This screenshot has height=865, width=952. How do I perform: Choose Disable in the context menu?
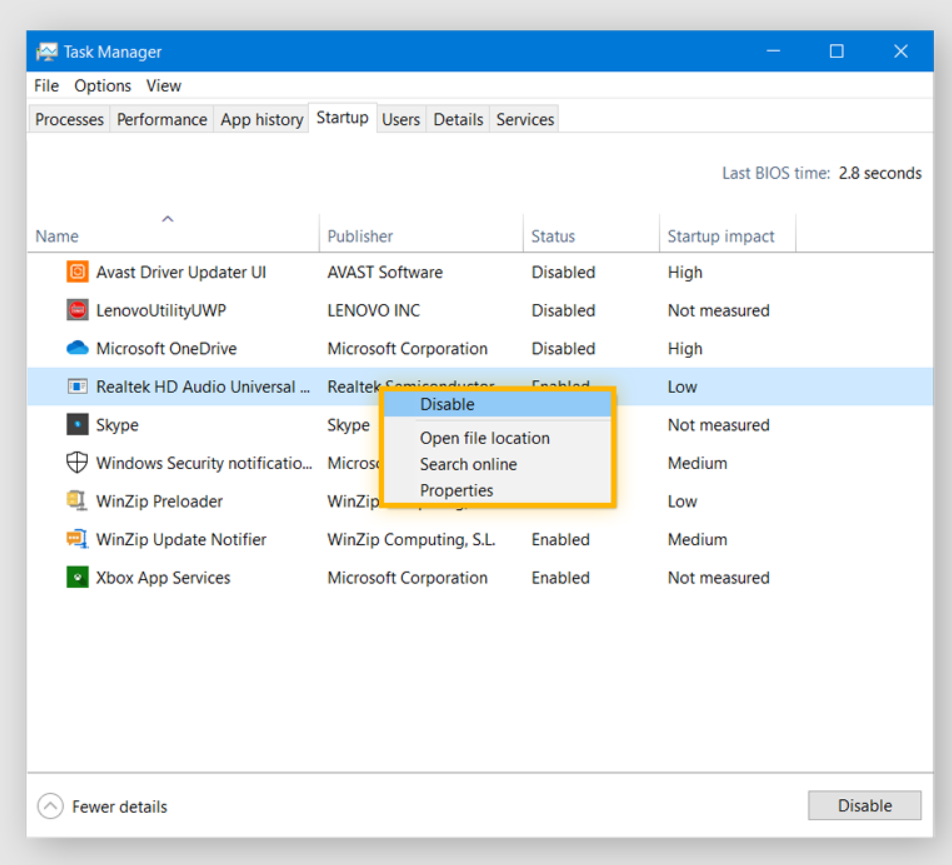pos(497,404)
